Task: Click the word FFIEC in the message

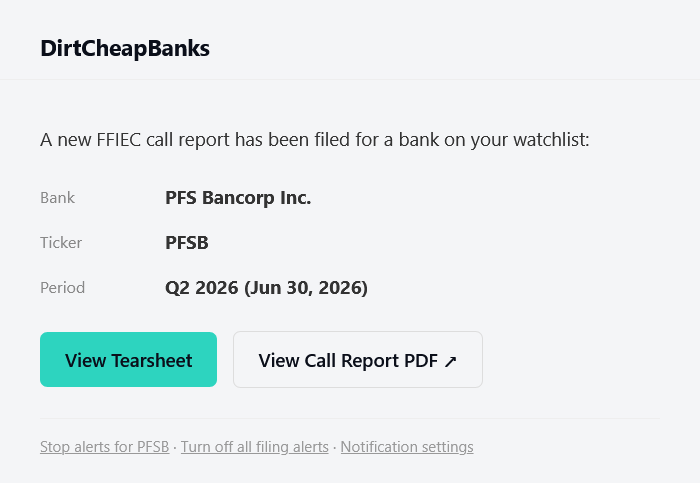Action: tap(119, 140)
